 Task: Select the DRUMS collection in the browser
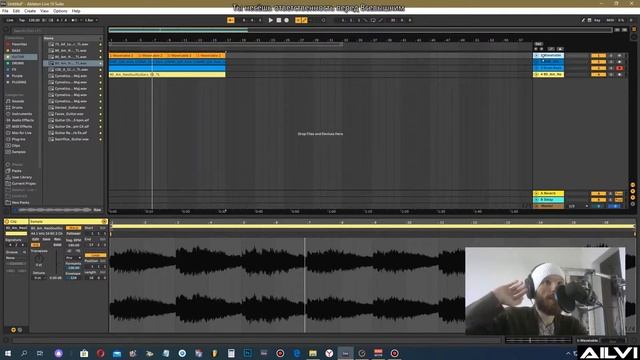(18, 63)
